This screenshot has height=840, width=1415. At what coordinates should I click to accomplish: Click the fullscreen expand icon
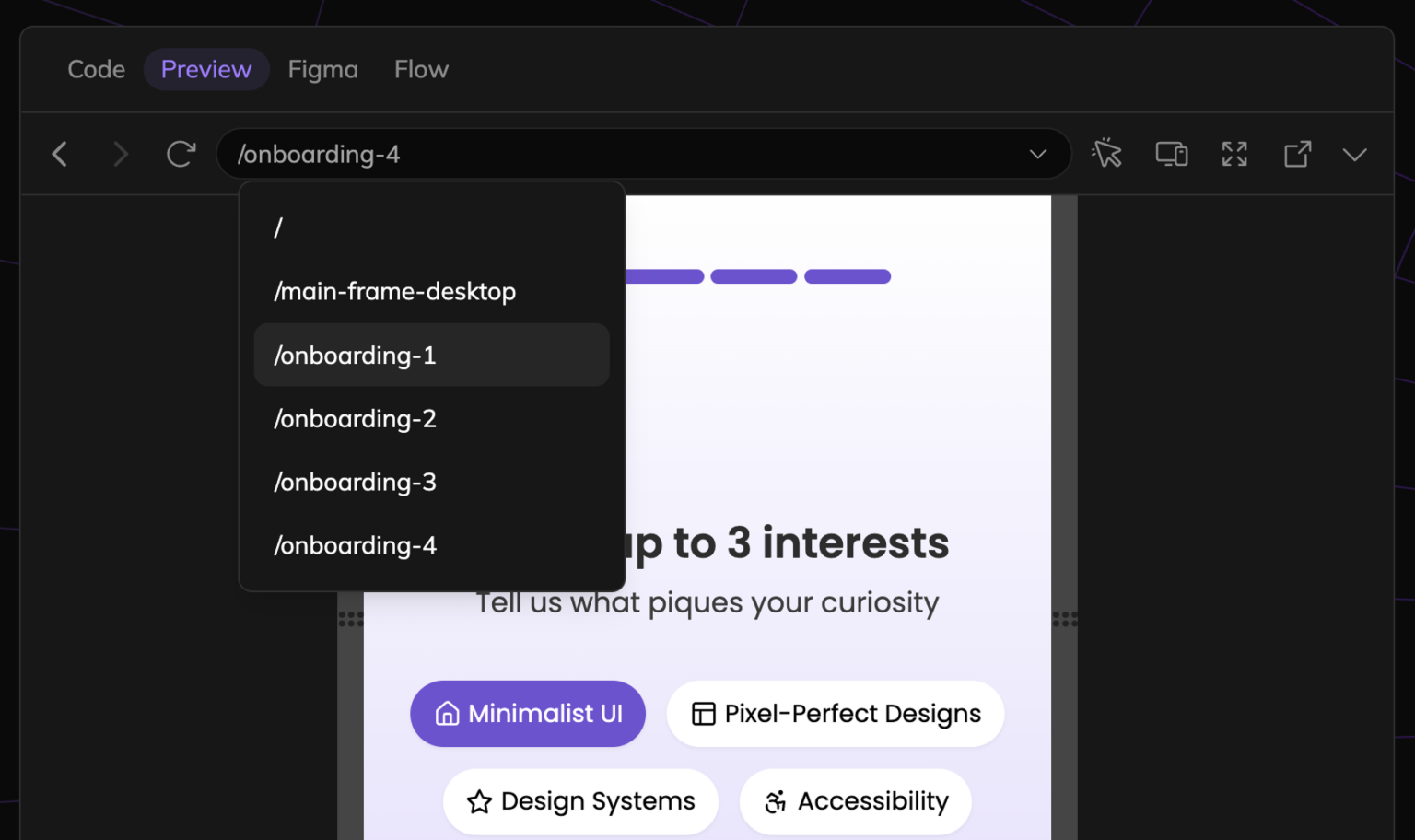pos(1234,154)
